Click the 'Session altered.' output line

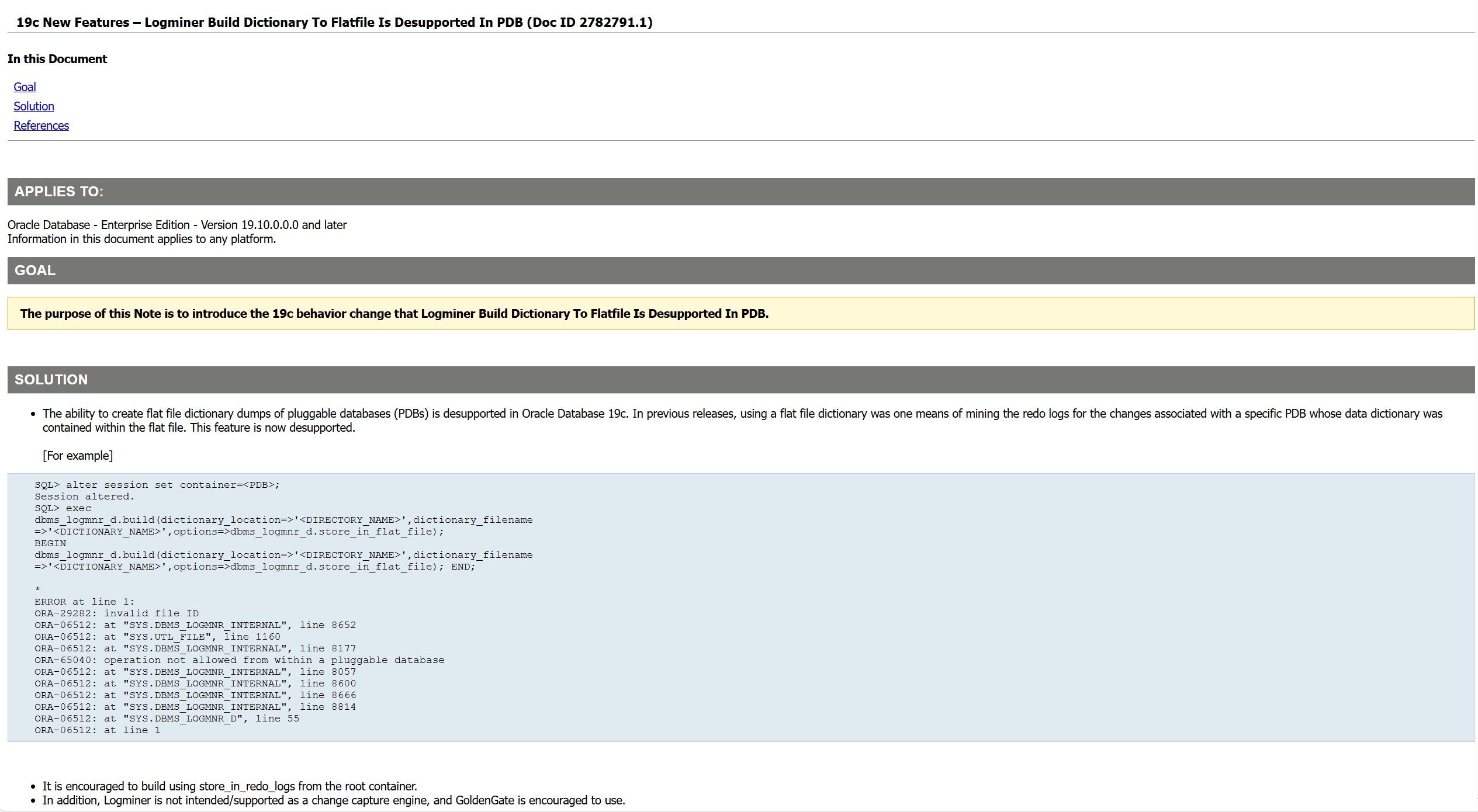(84, 497)
